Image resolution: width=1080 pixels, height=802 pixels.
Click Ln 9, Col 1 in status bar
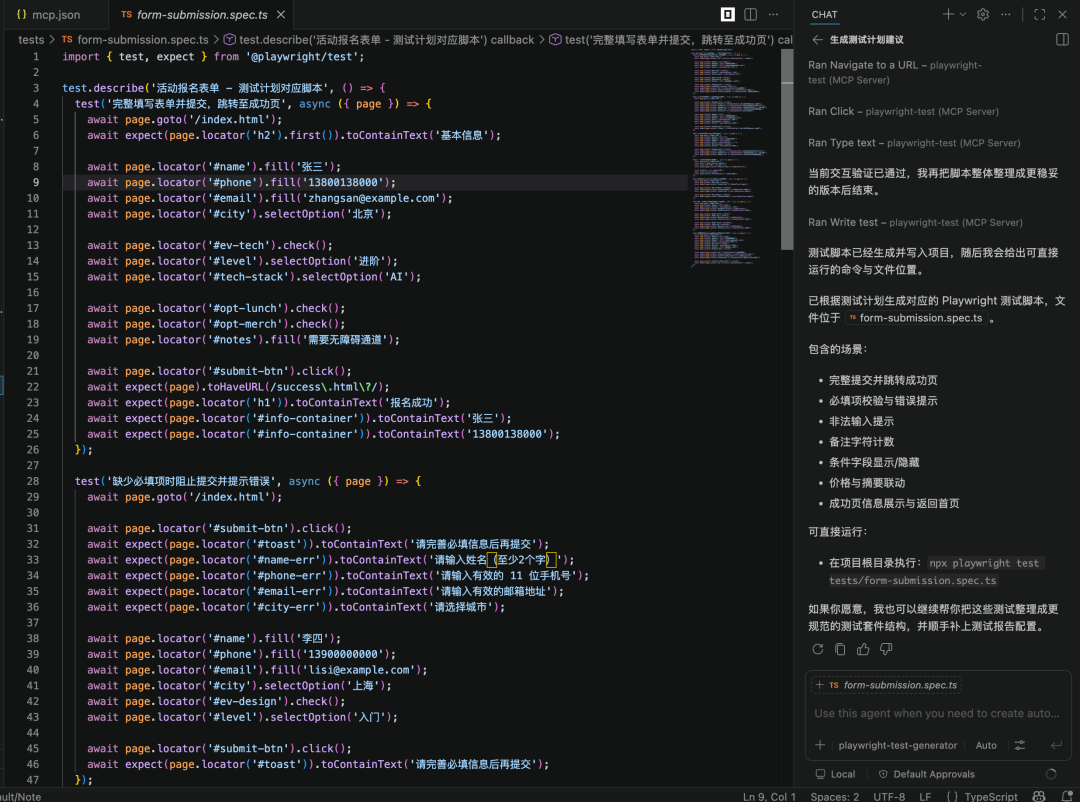(x=769, y=796)
